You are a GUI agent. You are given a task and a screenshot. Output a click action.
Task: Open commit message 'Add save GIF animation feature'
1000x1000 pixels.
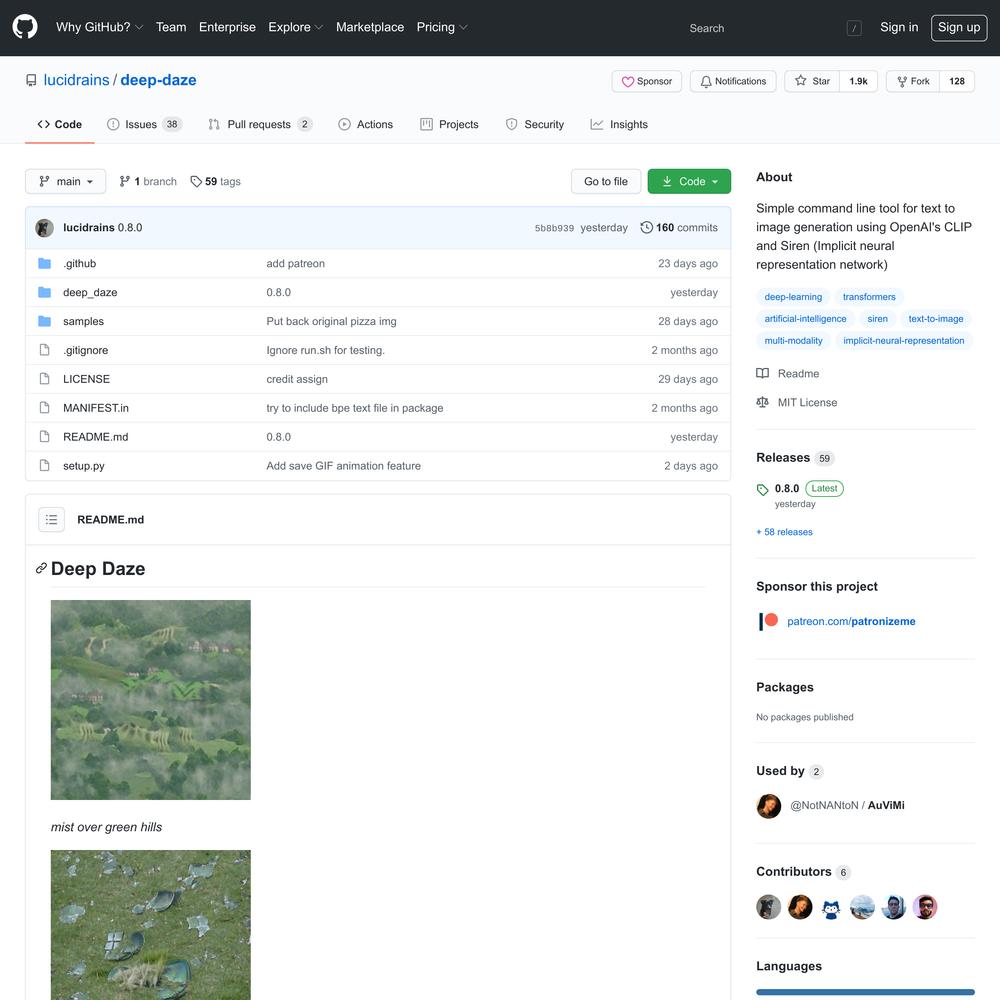[x=344, y=466]
